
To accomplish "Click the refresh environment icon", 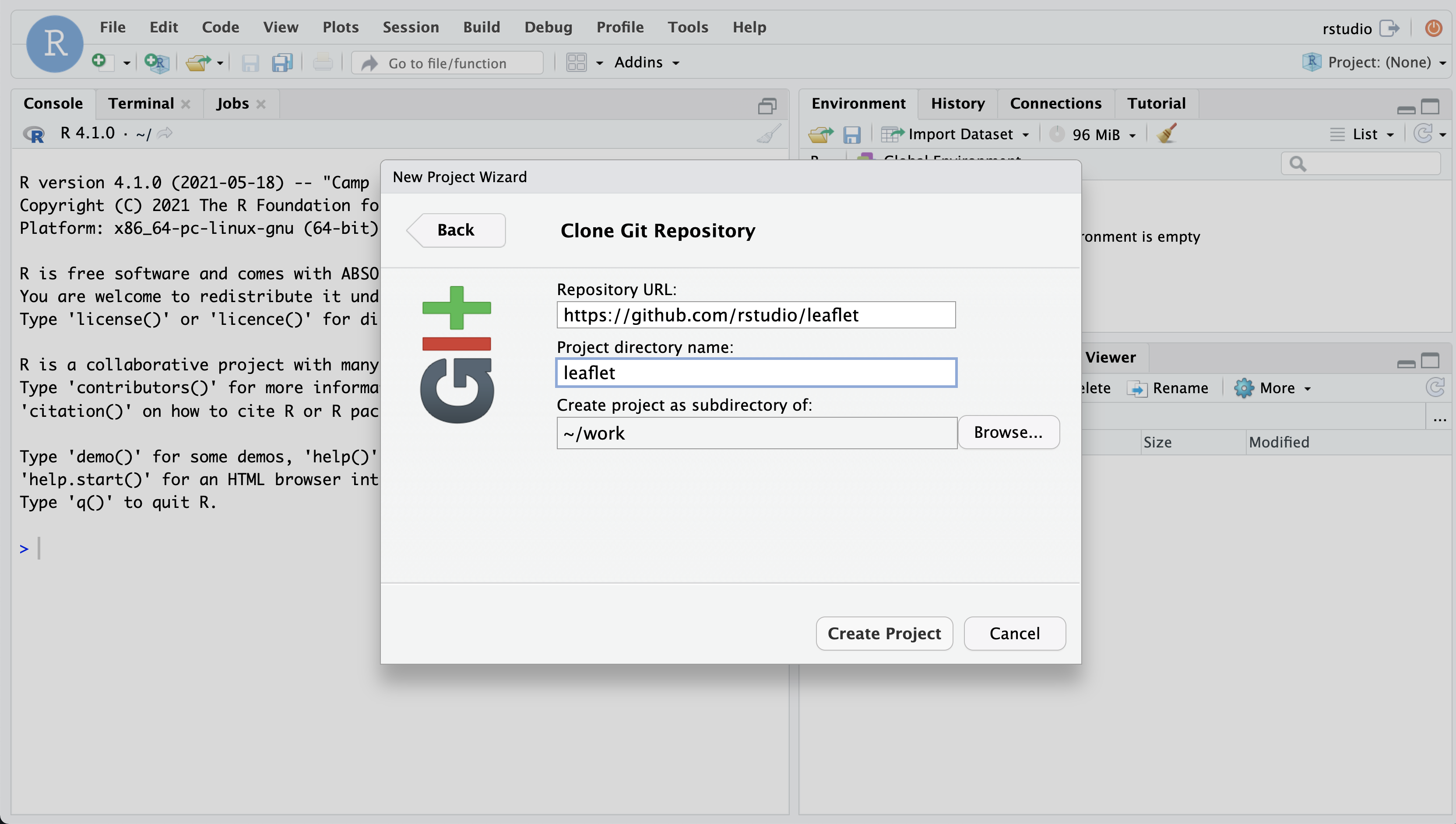I will 1424,134.
